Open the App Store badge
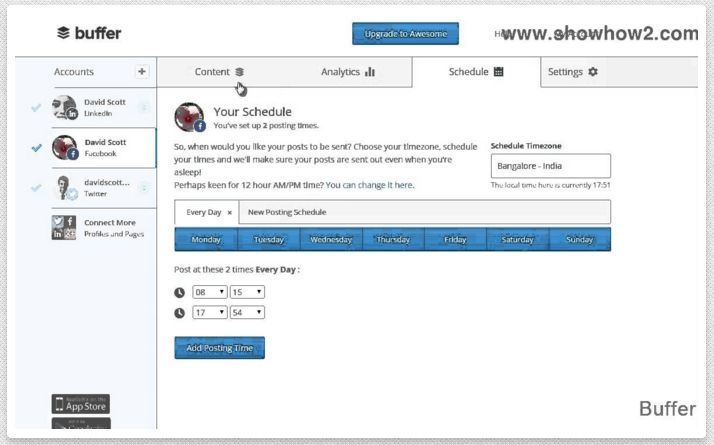The image size is (714, 445). (81, 404)
